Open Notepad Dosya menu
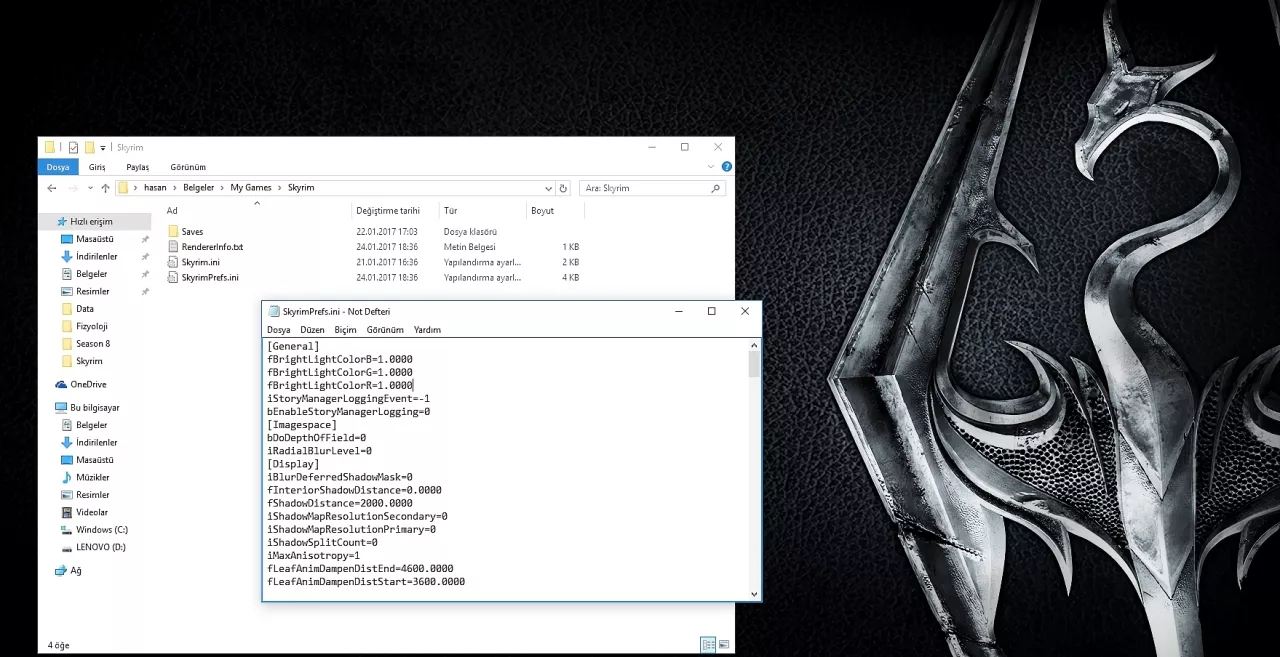Viewport: 1280px width, 657px height. (279, 329)
